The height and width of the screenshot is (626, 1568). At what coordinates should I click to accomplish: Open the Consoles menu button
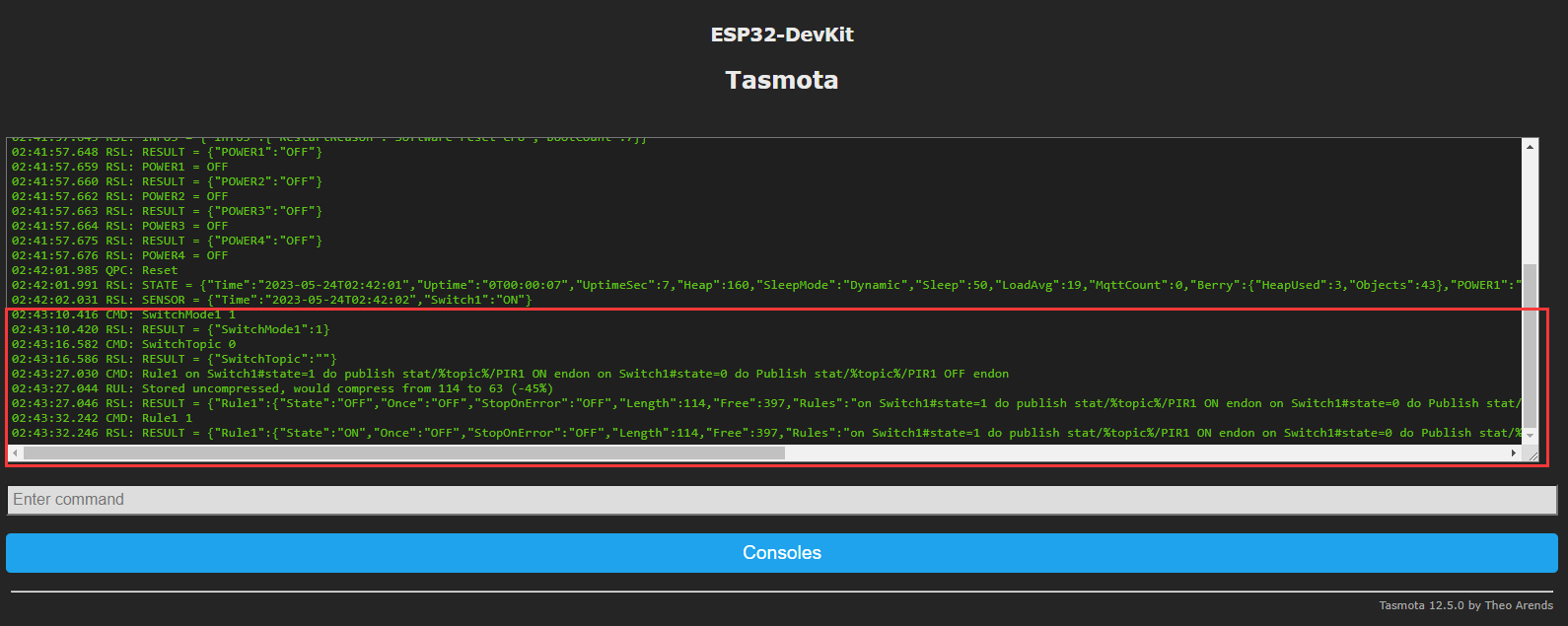781,553
